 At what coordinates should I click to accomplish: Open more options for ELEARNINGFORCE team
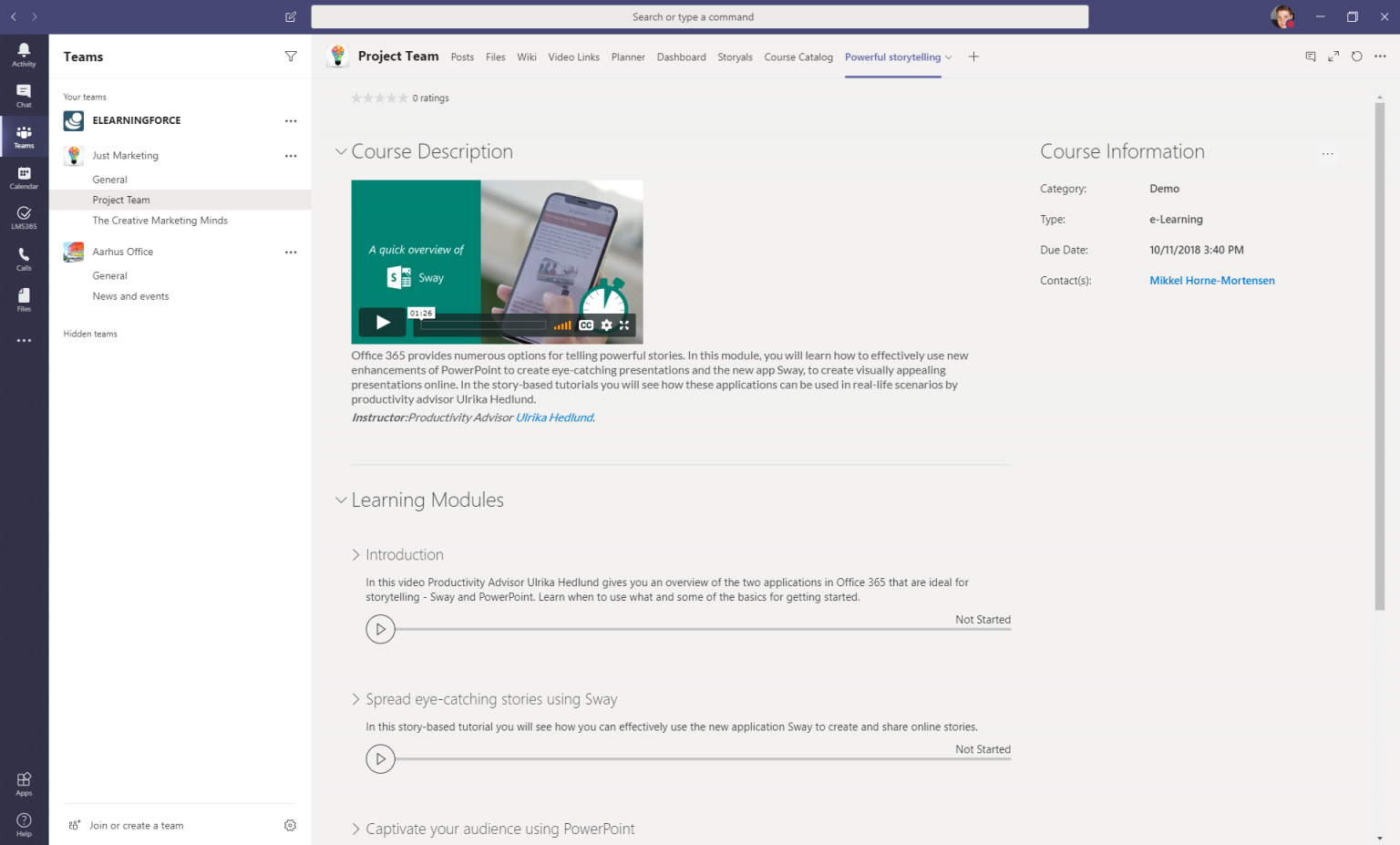click(x=291, y=120)
